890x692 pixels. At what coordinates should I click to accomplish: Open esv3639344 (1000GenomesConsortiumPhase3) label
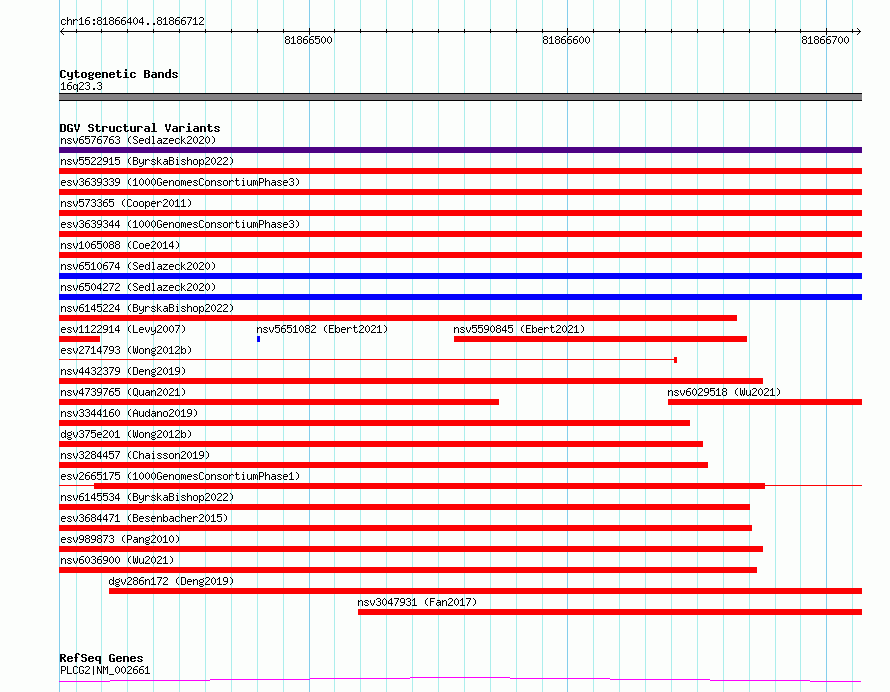pyautogui.click(x=180, y=224)
